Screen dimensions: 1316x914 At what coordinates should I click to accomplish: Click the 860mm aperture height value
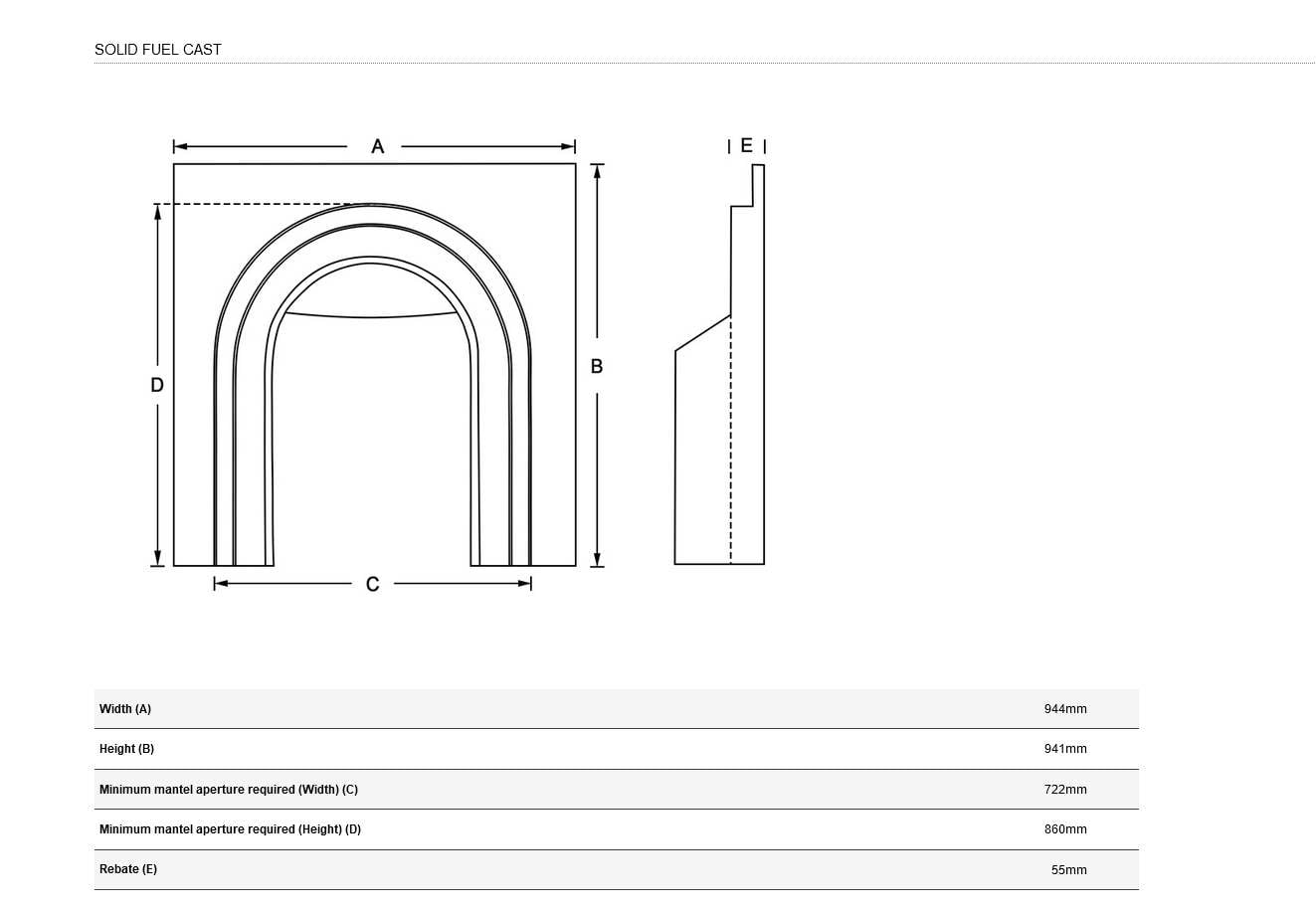1065,829
